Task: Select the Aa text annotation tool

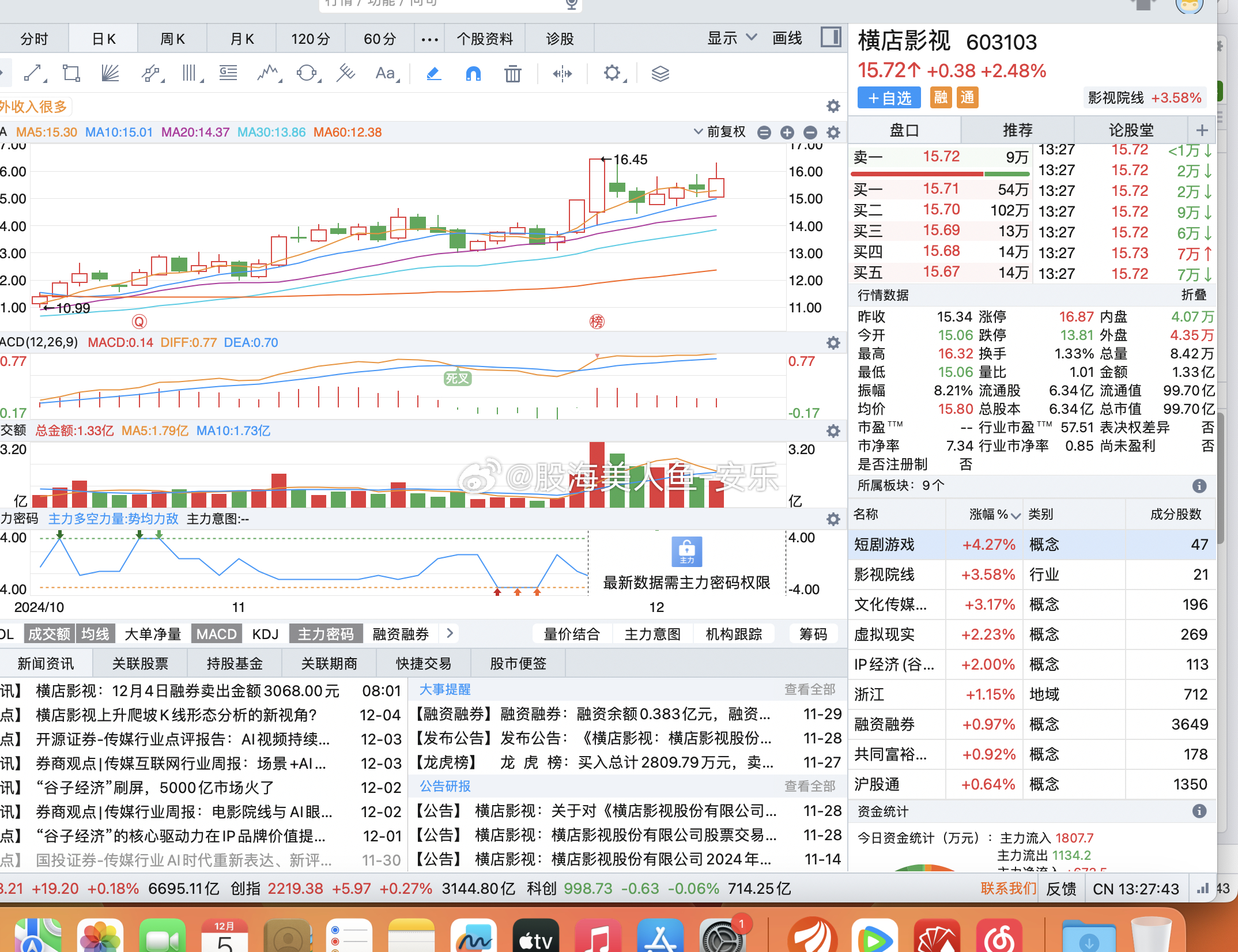Action: (387, 73)
